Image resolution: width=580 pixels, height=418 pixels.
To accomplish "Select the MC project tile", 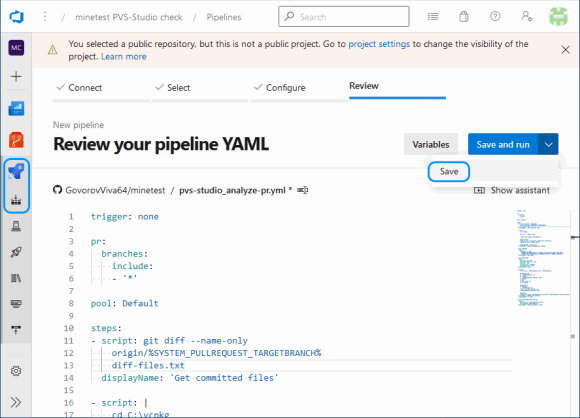I will click(x=16, y=48).
